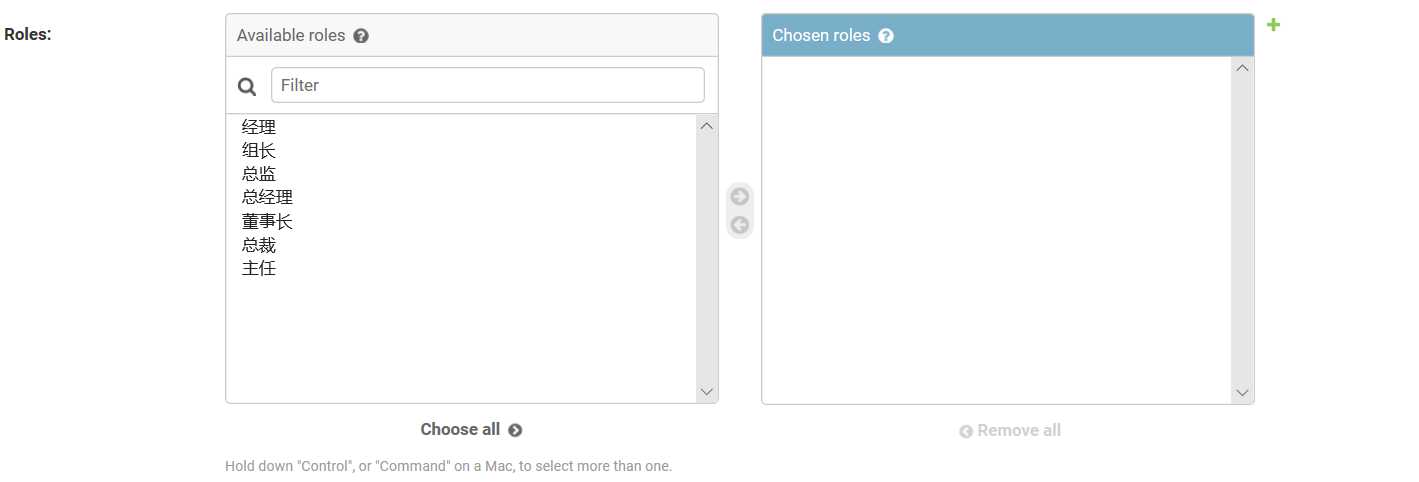The image size is (1419, 482).
Task: Click the magnifier search icon
Action: 247,86
